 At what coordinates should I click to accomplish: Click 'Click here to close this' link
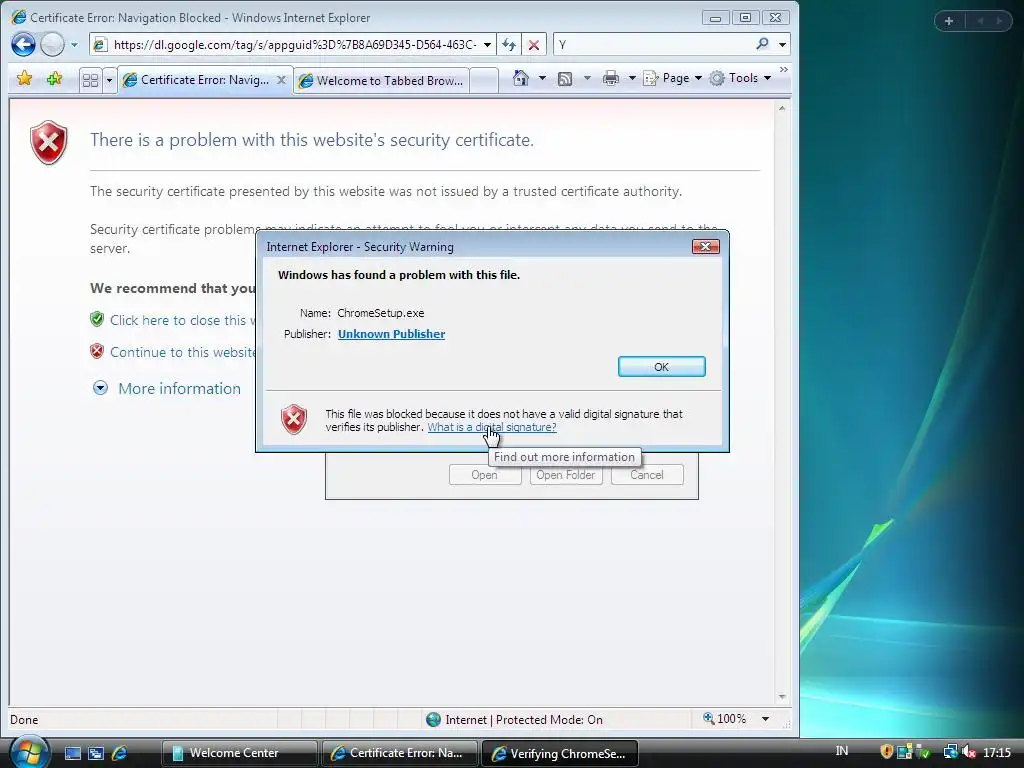[182, 320]
